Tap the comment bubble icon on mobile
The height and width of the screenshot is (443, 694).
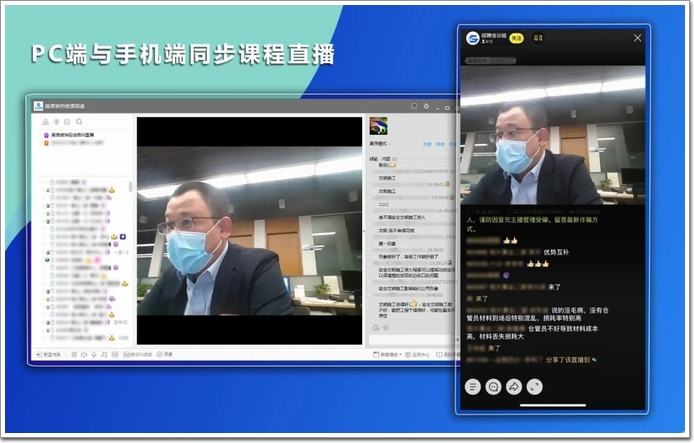click(493, 386)
